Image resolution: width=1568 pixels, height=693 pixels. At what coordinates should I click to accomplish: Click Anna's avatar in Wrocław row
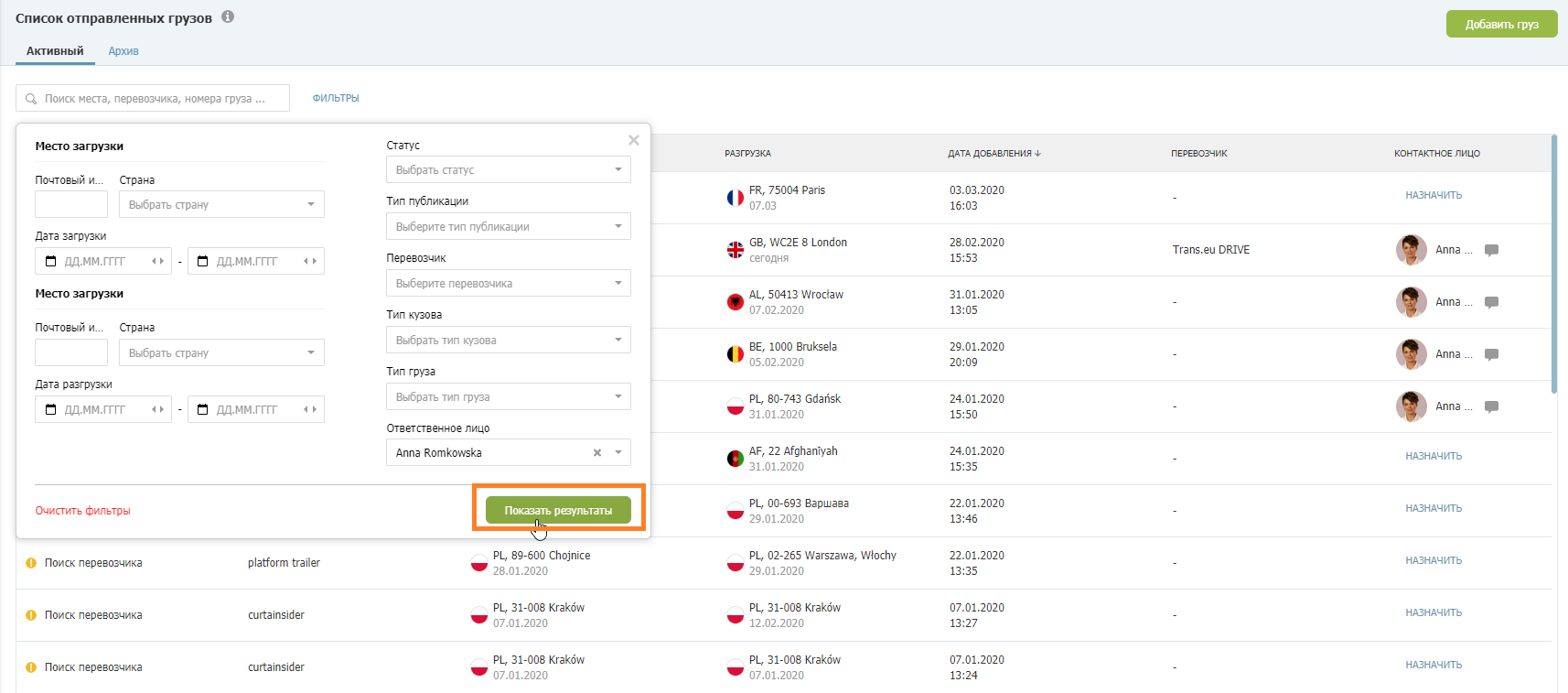1412,301
